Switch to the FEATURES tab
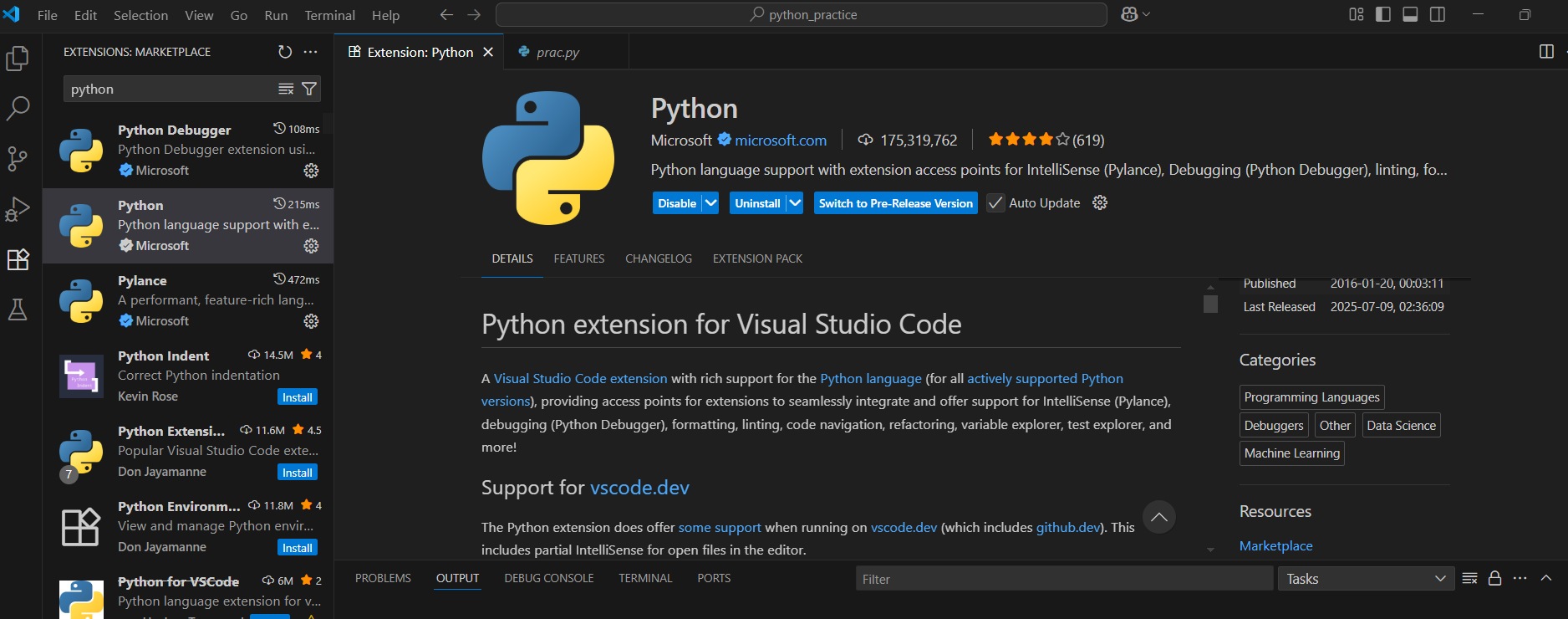The image size is (1568, 619). pos(579,258)
